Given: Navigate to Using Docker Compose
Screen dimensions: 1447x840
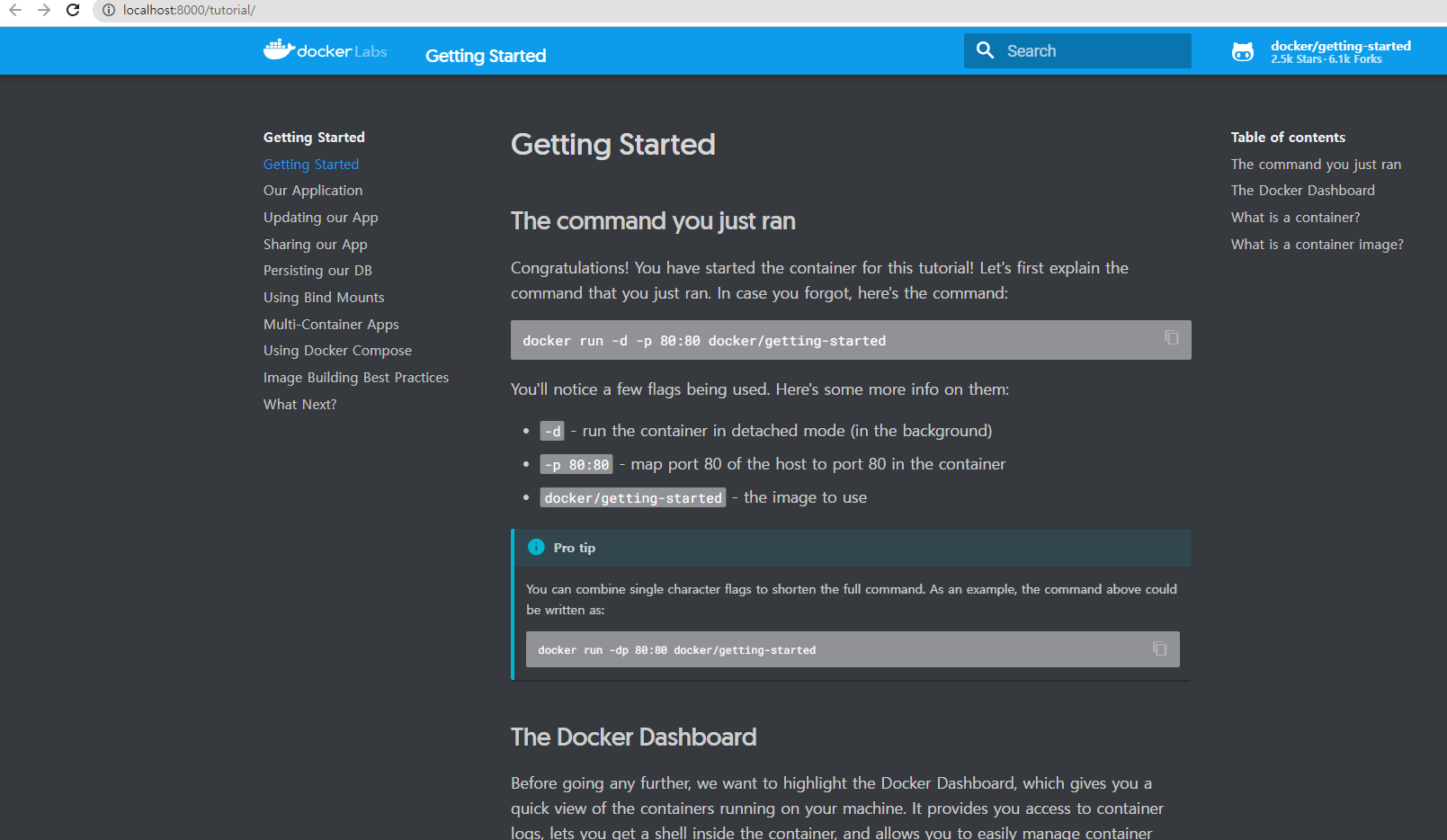Looking at the screenshot, I should pos(337,351).
